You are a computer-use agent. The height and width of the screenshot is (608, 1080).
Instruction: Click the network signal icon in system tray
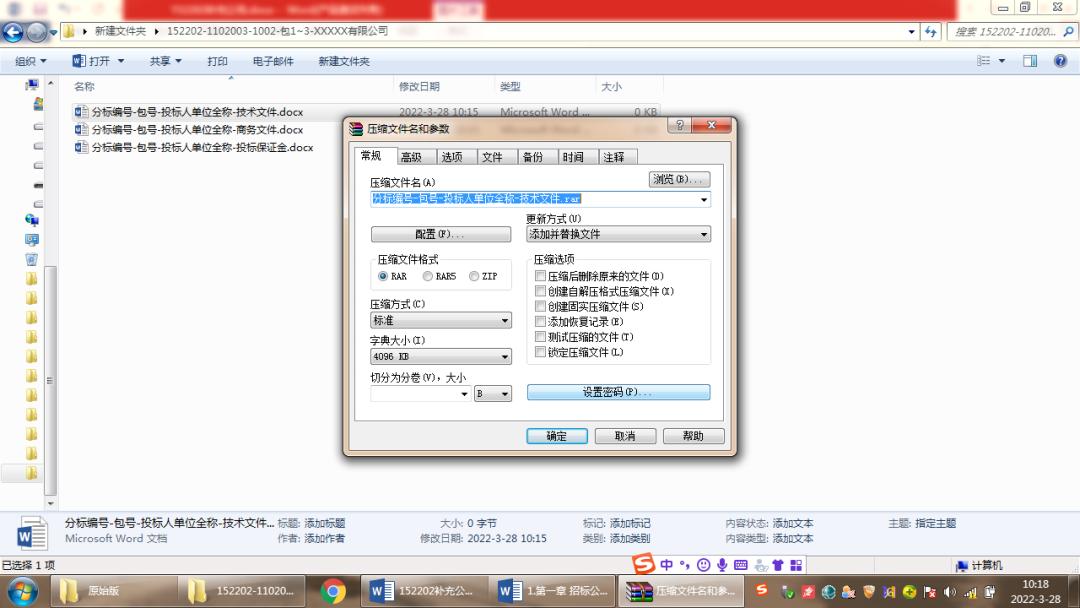[x=970, y=591]
